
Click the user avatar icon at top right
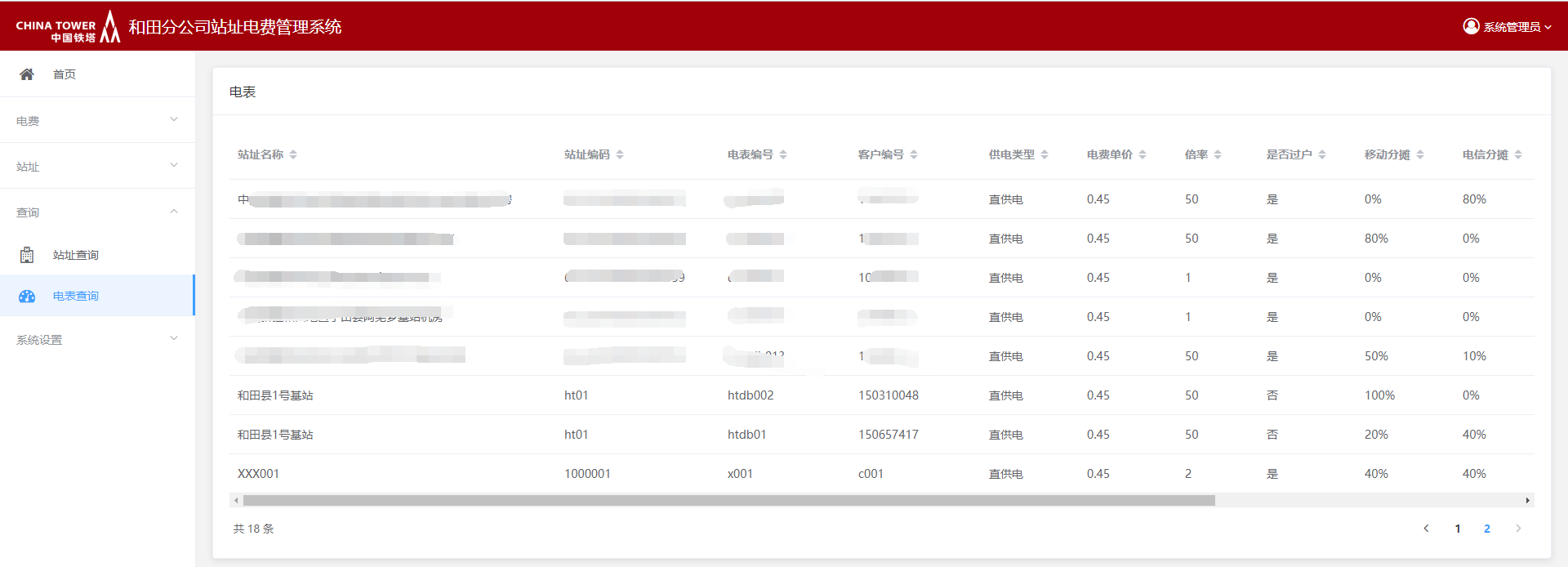coord(1471,26)
